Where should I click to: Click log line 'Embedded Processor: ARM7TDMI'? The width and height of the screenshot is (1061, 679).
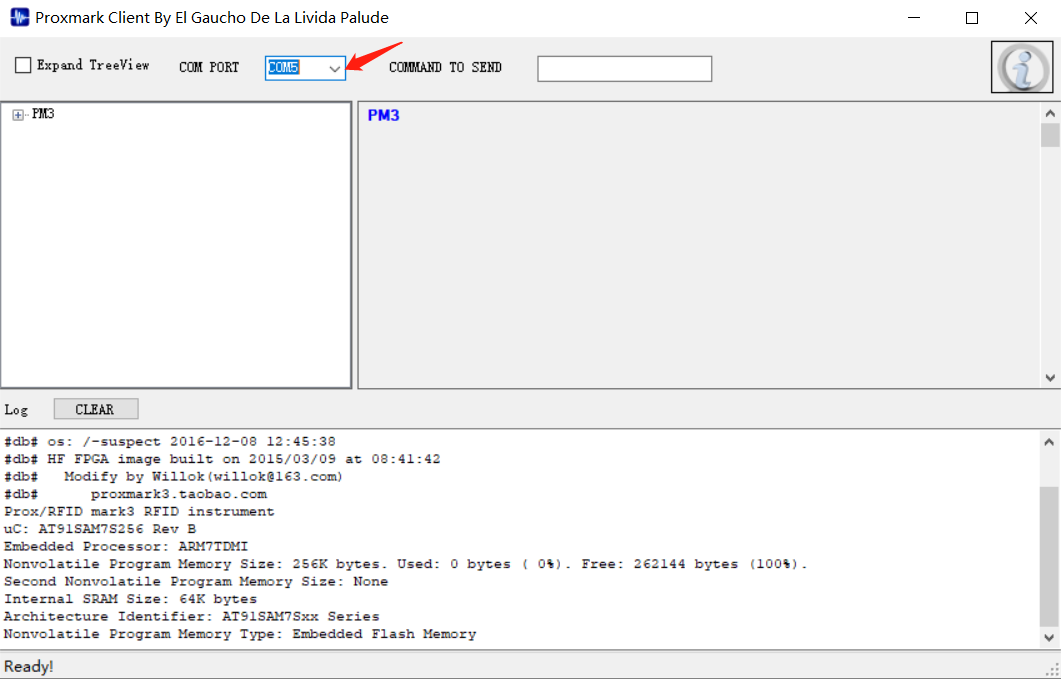127,546
